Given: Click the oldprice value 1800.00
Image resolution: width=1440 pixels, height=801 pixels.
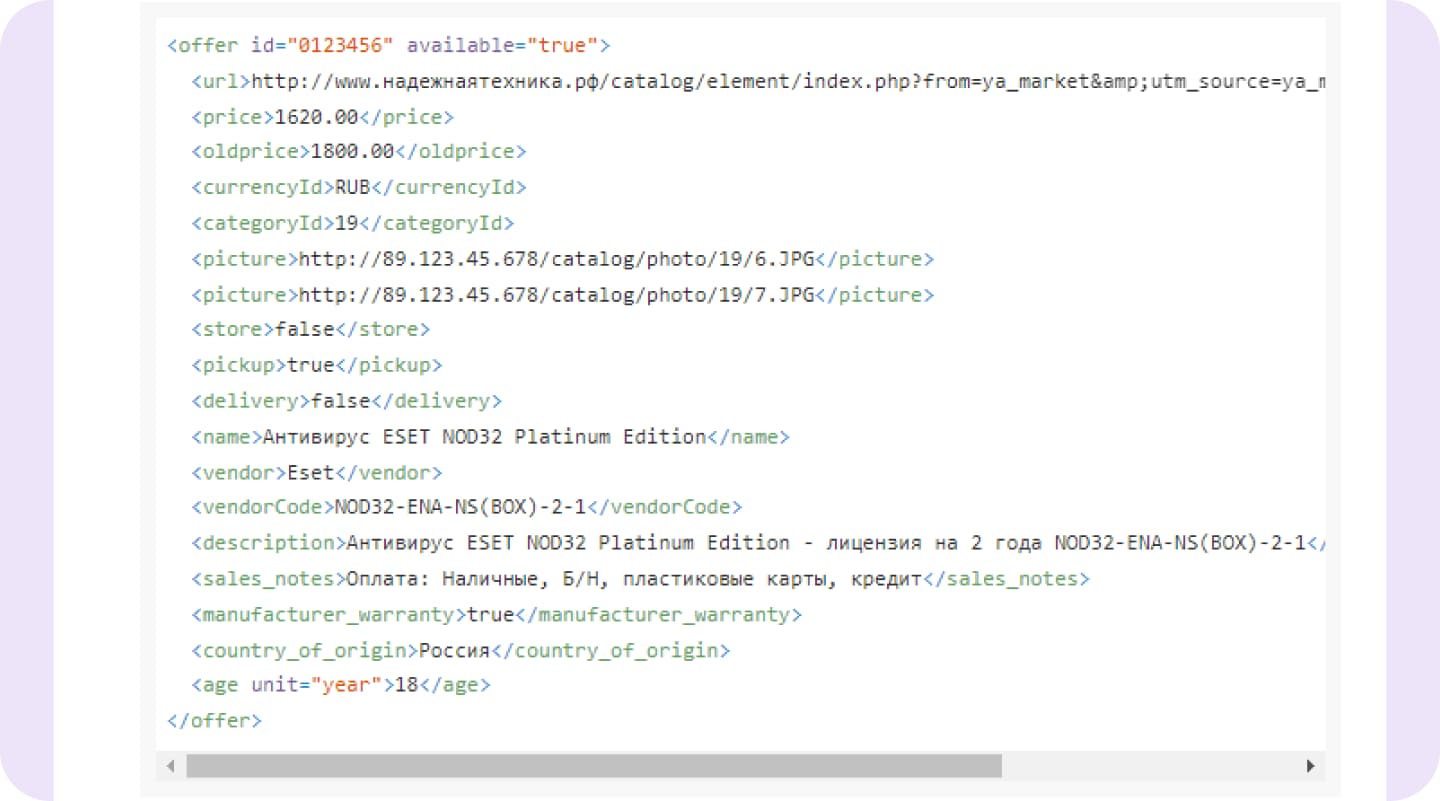Looking at the screenshot, I should tap(352, 152).
